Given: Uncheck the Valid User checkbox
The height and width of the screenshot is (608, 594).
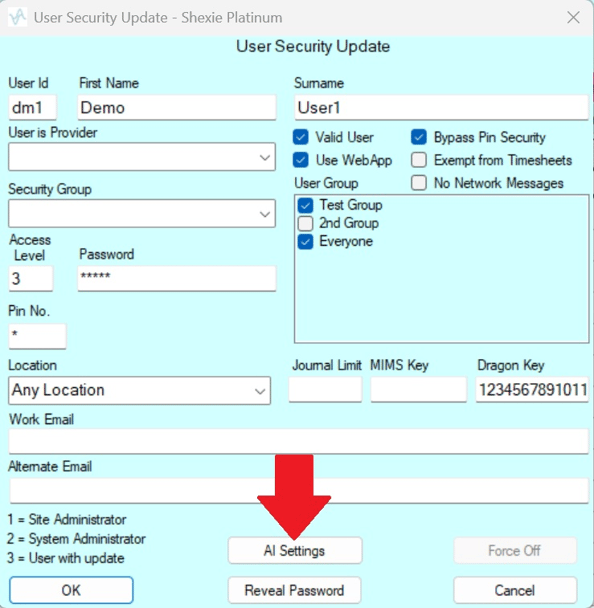Looking at the screenshot, I should 301,137.
